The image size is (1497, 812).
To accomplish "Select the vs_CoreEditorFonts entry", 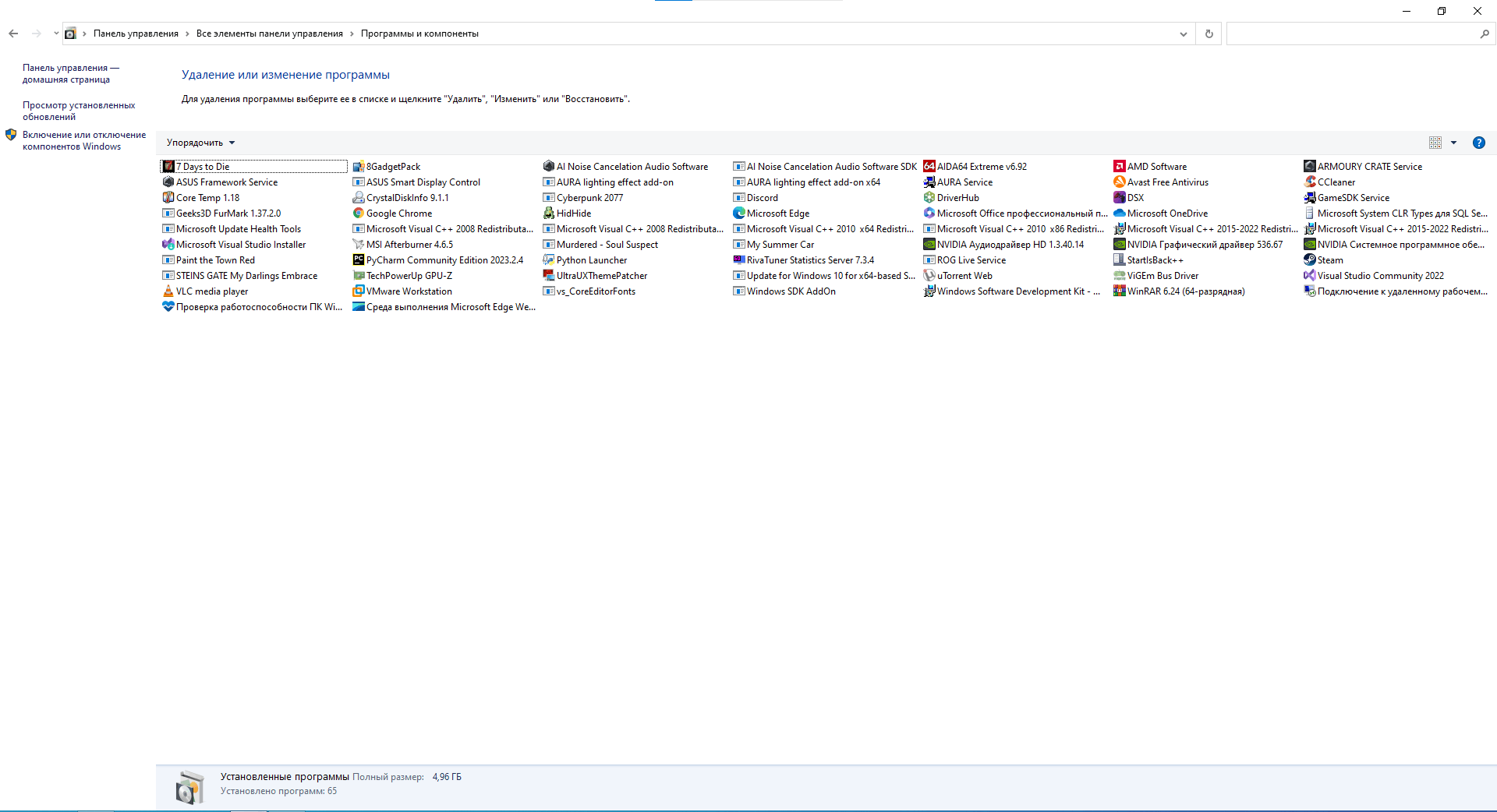I will [x=589, y=291].
